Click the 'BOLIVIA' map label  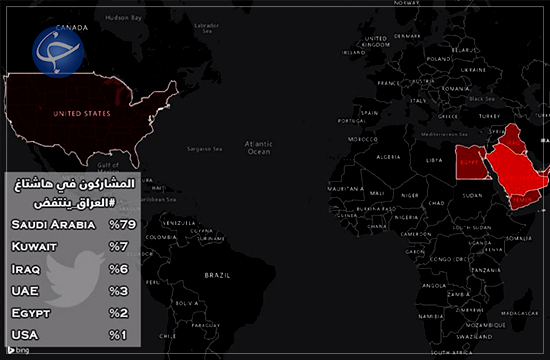click(187, 303)
